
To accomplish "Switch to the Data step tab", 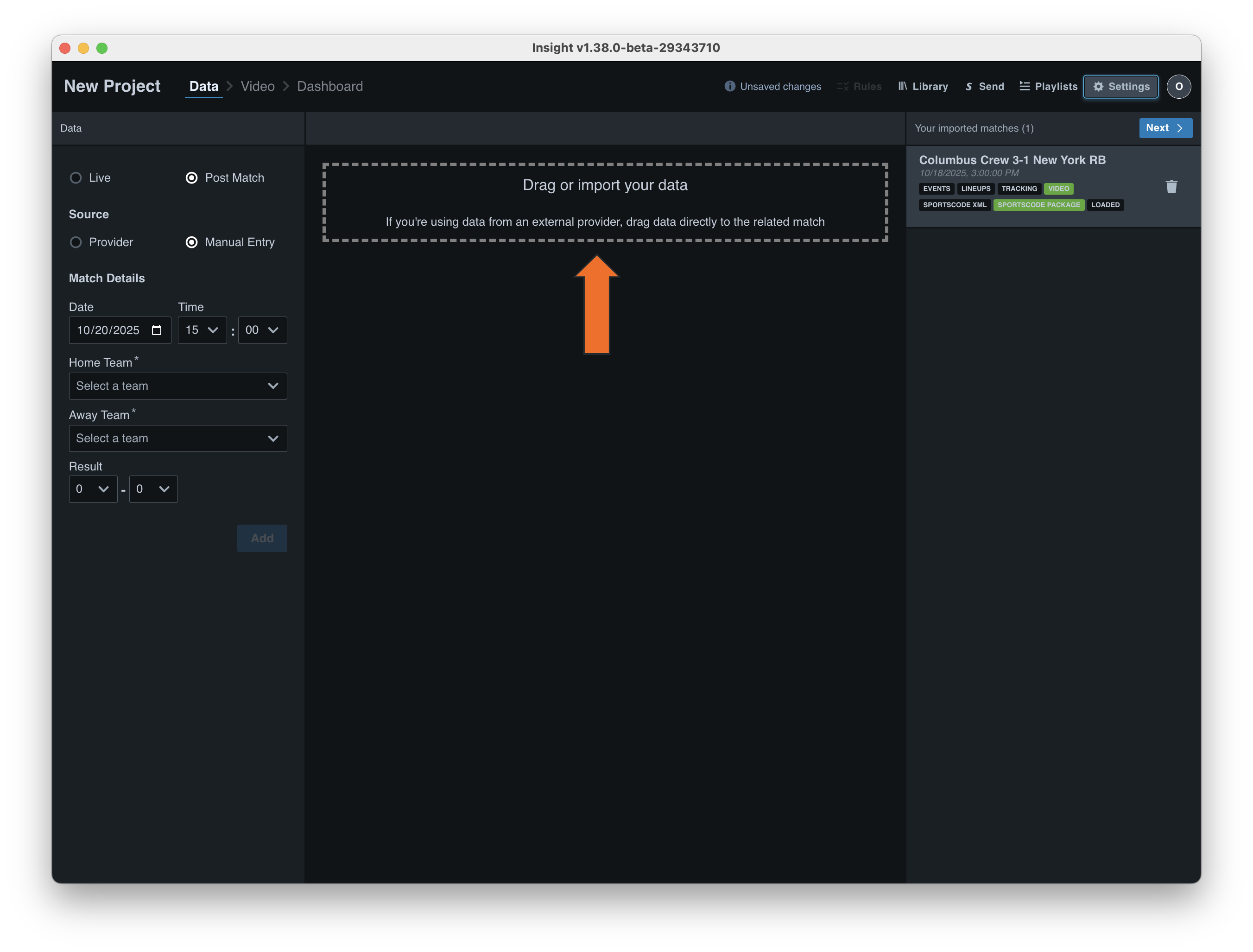I will [x=204, y=86].
